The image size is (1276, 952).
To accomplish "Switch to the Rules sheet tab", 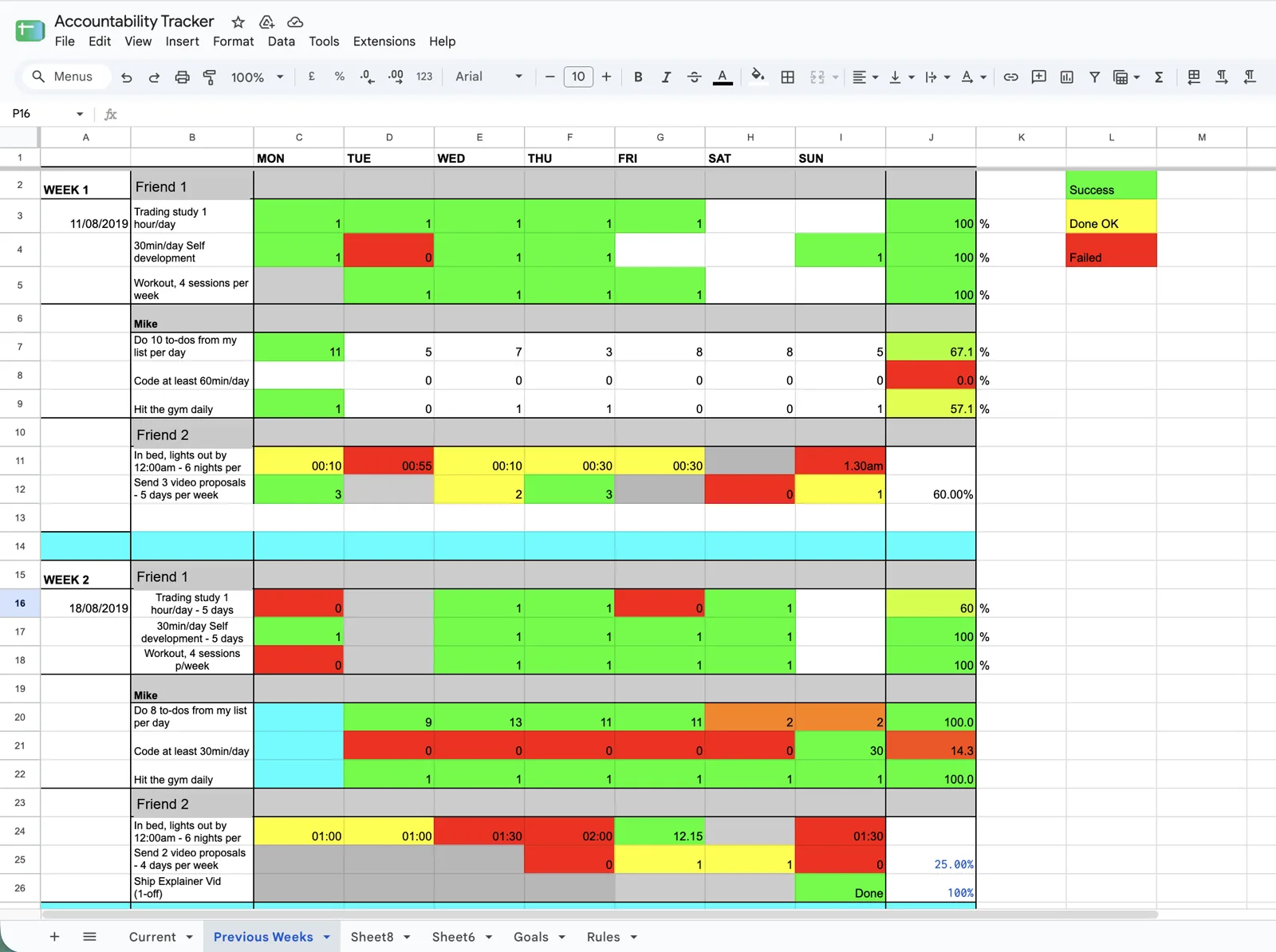I will [x=603, y=937].
